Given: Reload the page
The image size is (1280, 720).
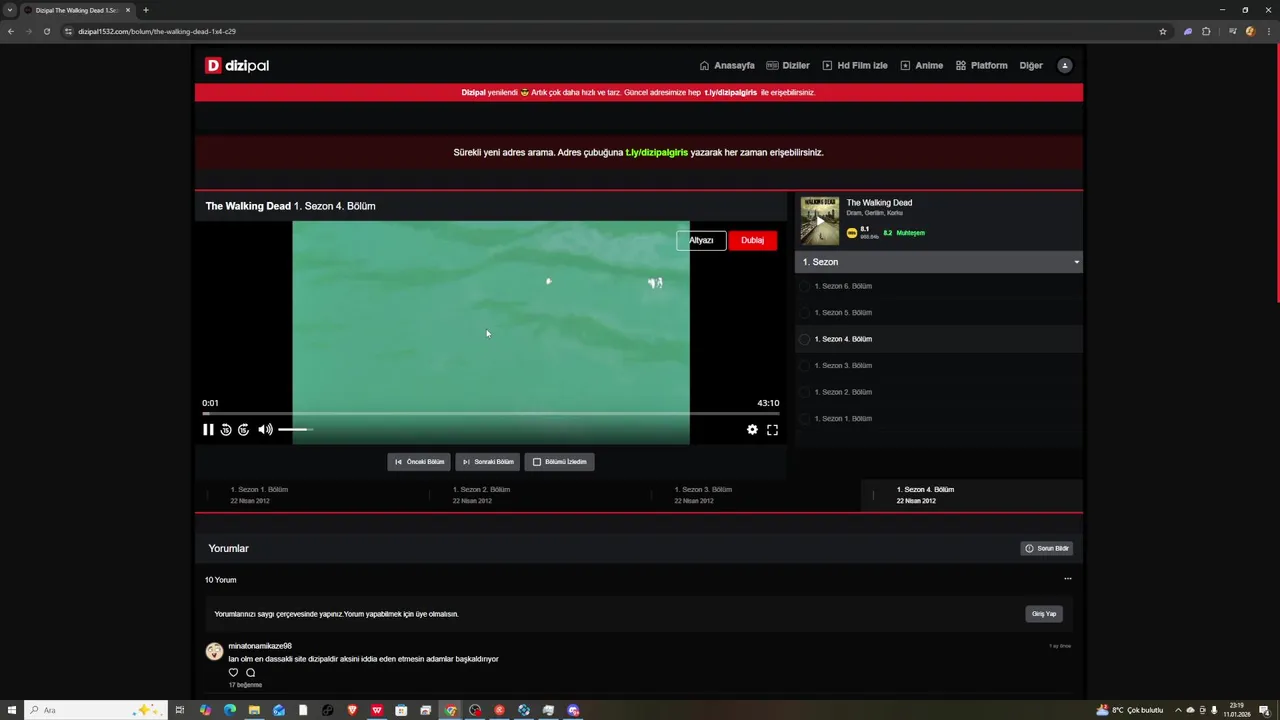Looking at the screenshot, I should click(46, 31).
